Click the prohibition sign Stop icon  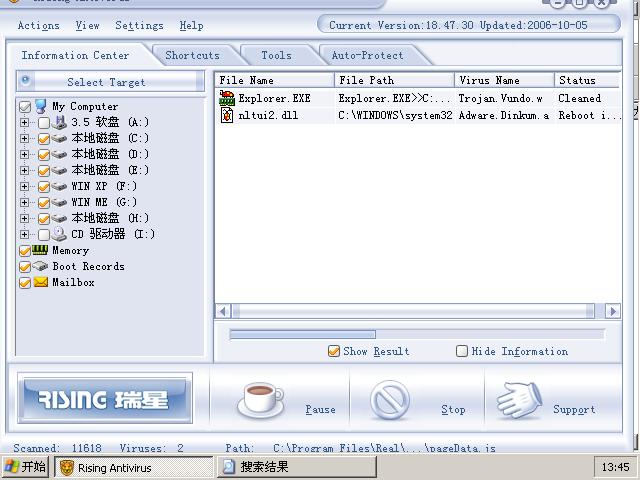point(389,400)
